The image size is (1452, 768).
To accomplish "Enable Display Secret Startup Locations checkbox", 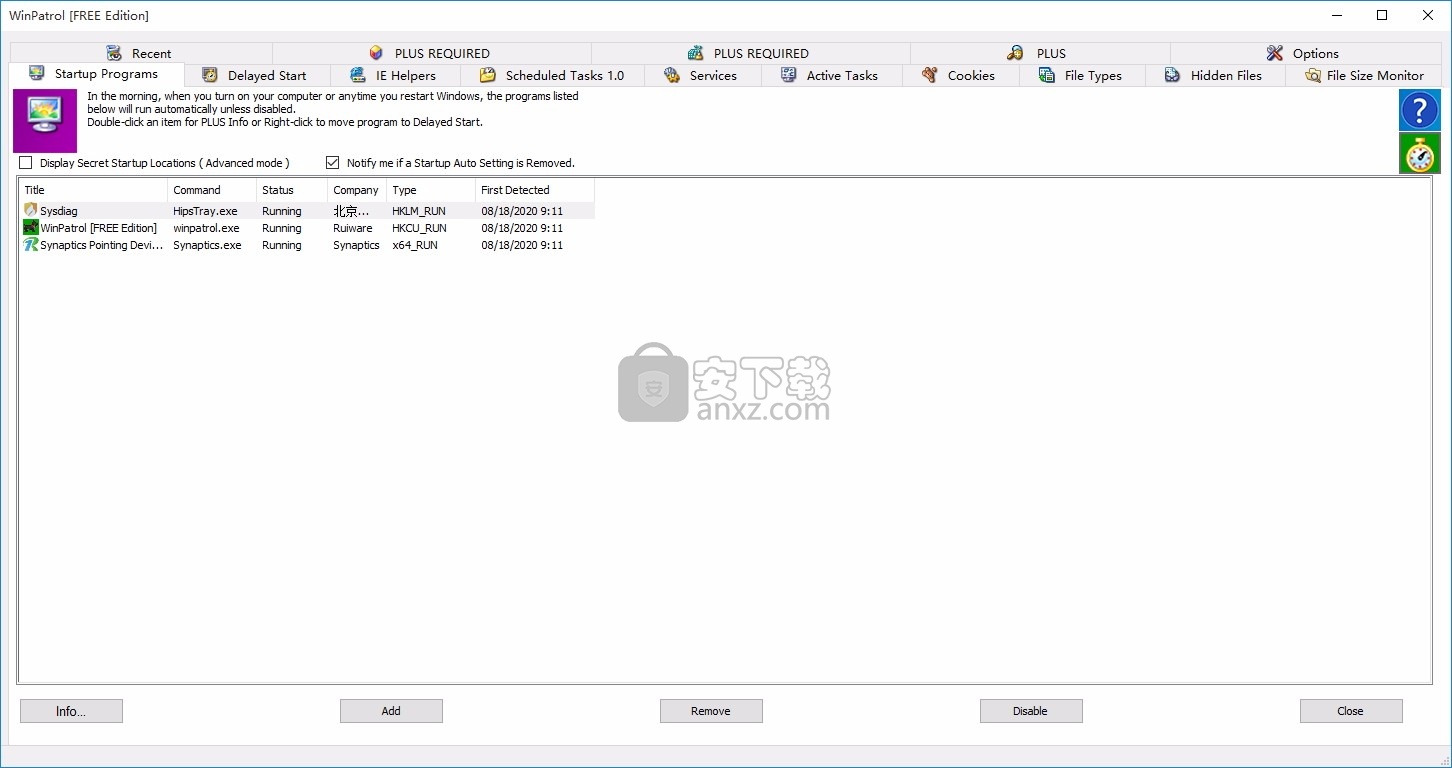I will 26,162.
